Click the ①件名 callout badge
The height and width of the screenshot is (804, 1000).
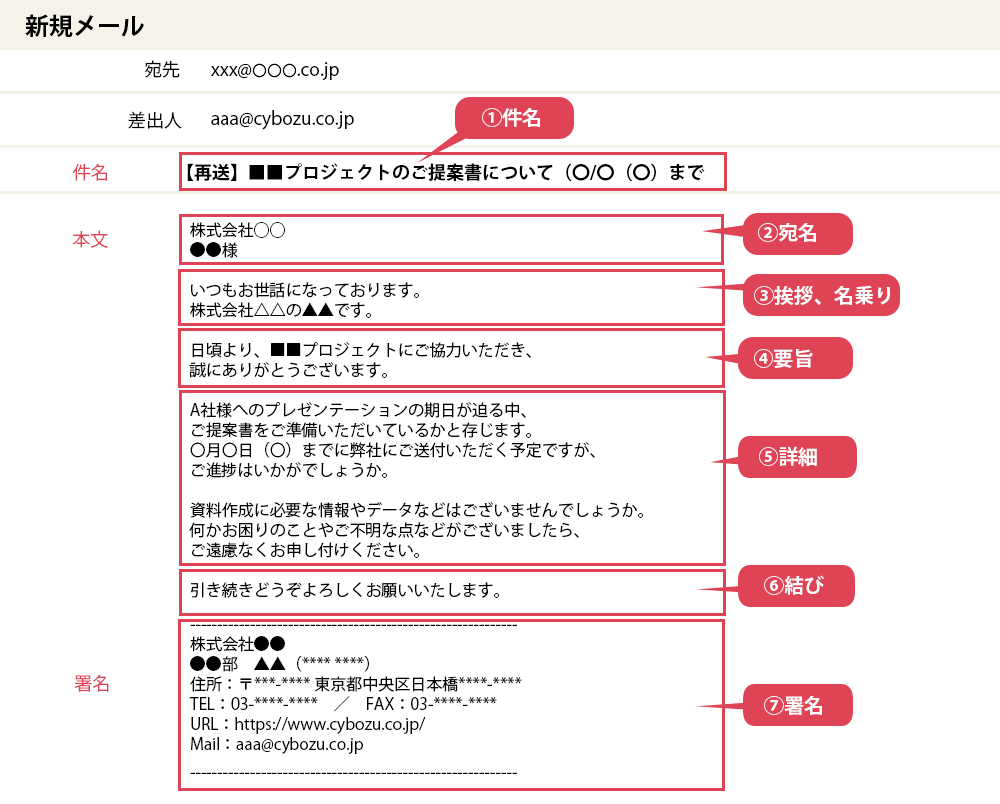click(x=514, y=118)
